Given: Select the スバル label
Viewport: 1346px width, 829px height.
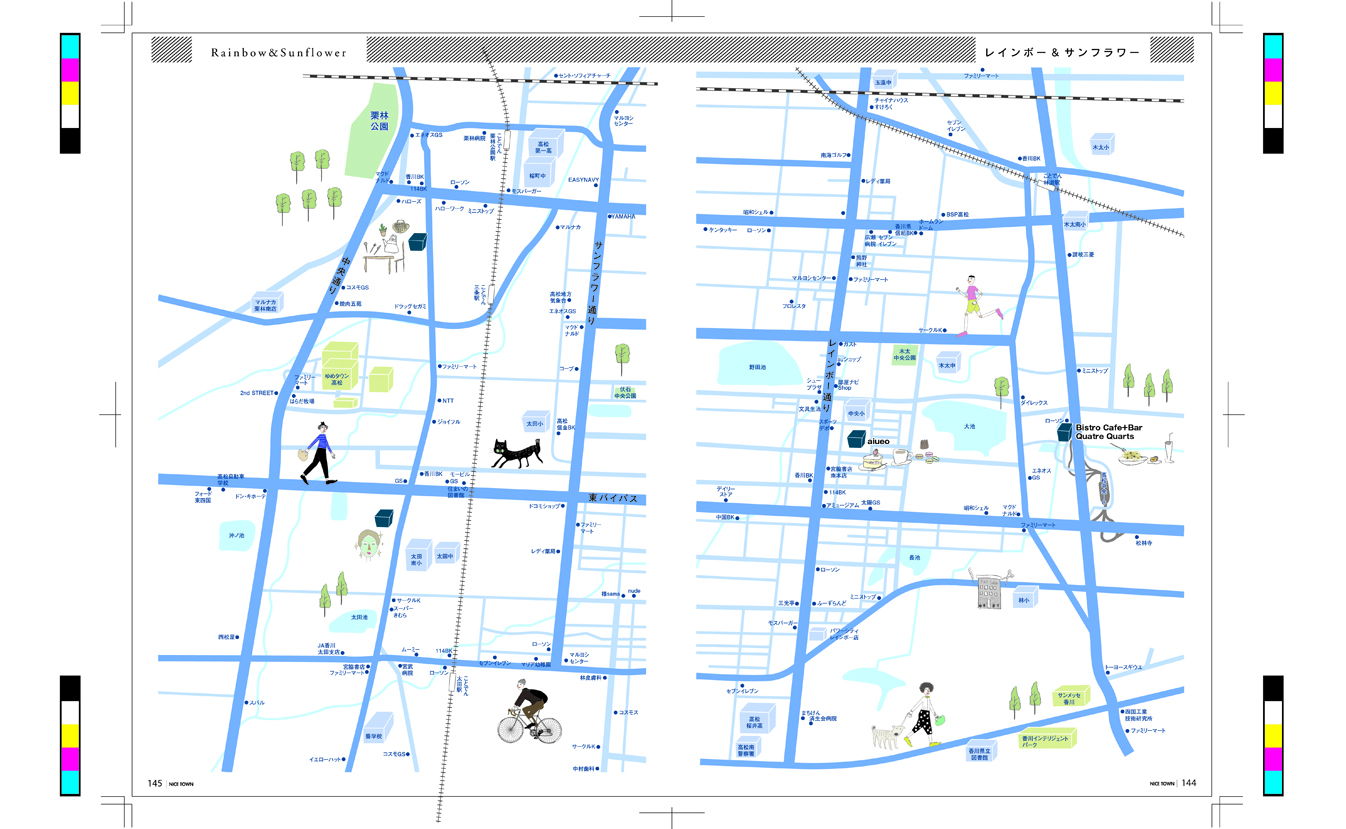Looking at the screenshot, I should (x=257, y=702).
